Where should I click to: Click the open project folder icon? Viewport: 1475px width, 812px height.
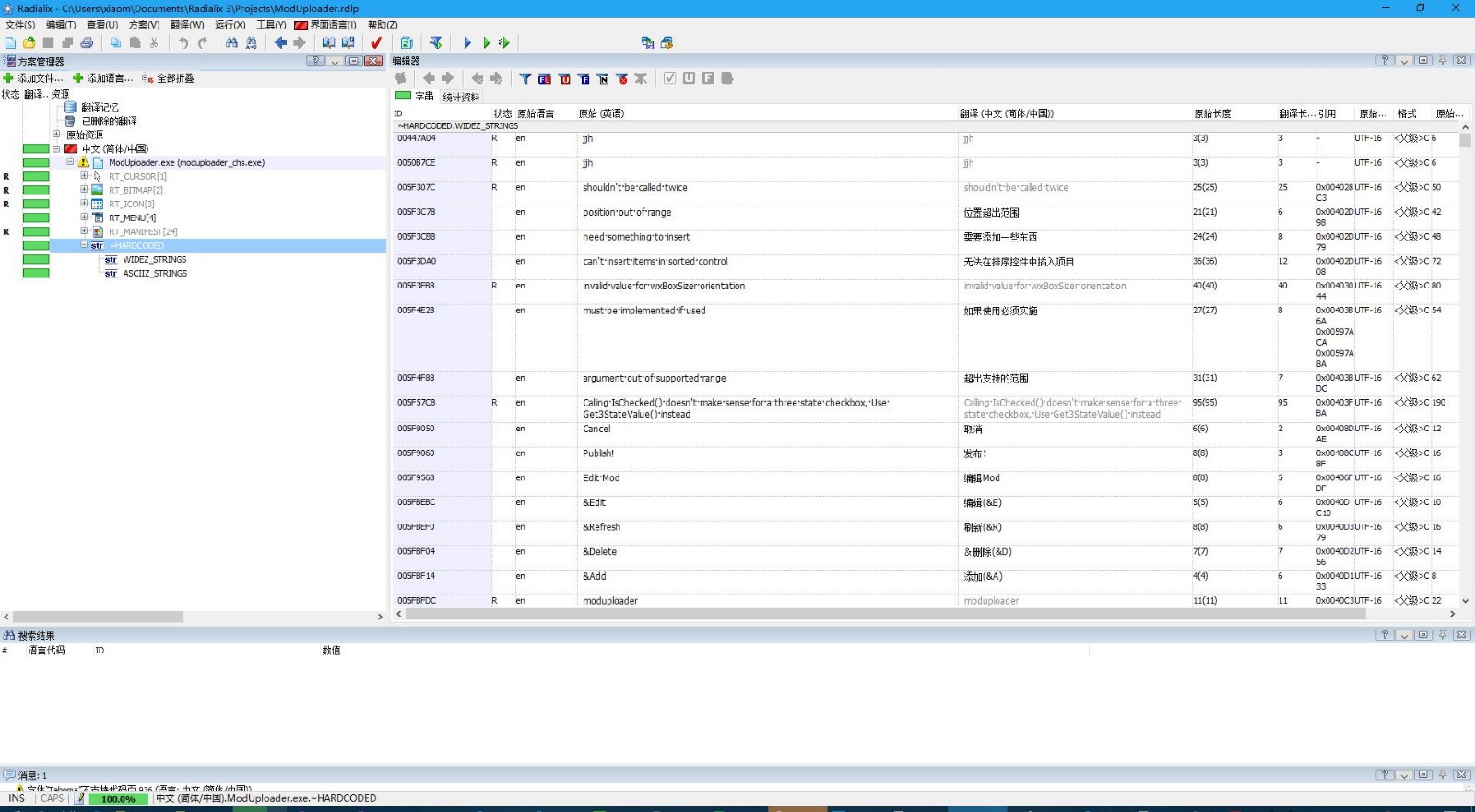click(x=29, y=42)
